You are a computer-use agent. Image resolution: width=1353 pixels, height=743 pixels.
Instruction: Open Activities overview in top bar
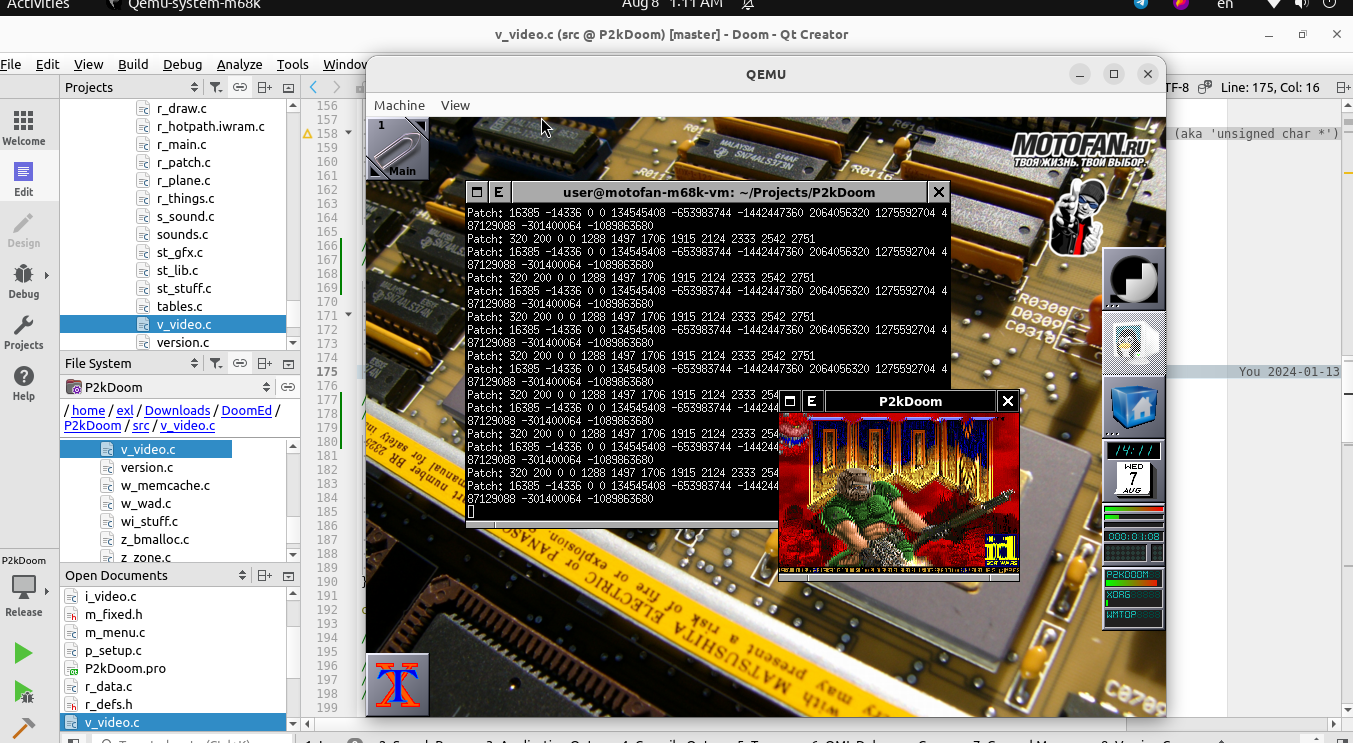[x=38, y=4]
